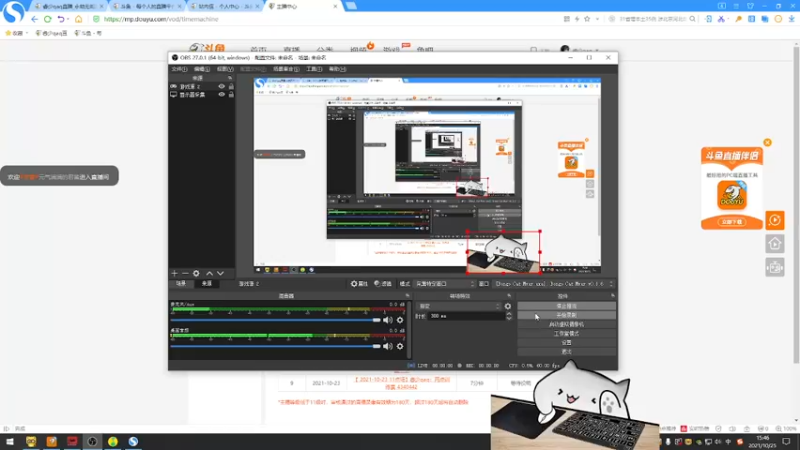Pop out the scene transitions dock icon

[x=509, y=295]
